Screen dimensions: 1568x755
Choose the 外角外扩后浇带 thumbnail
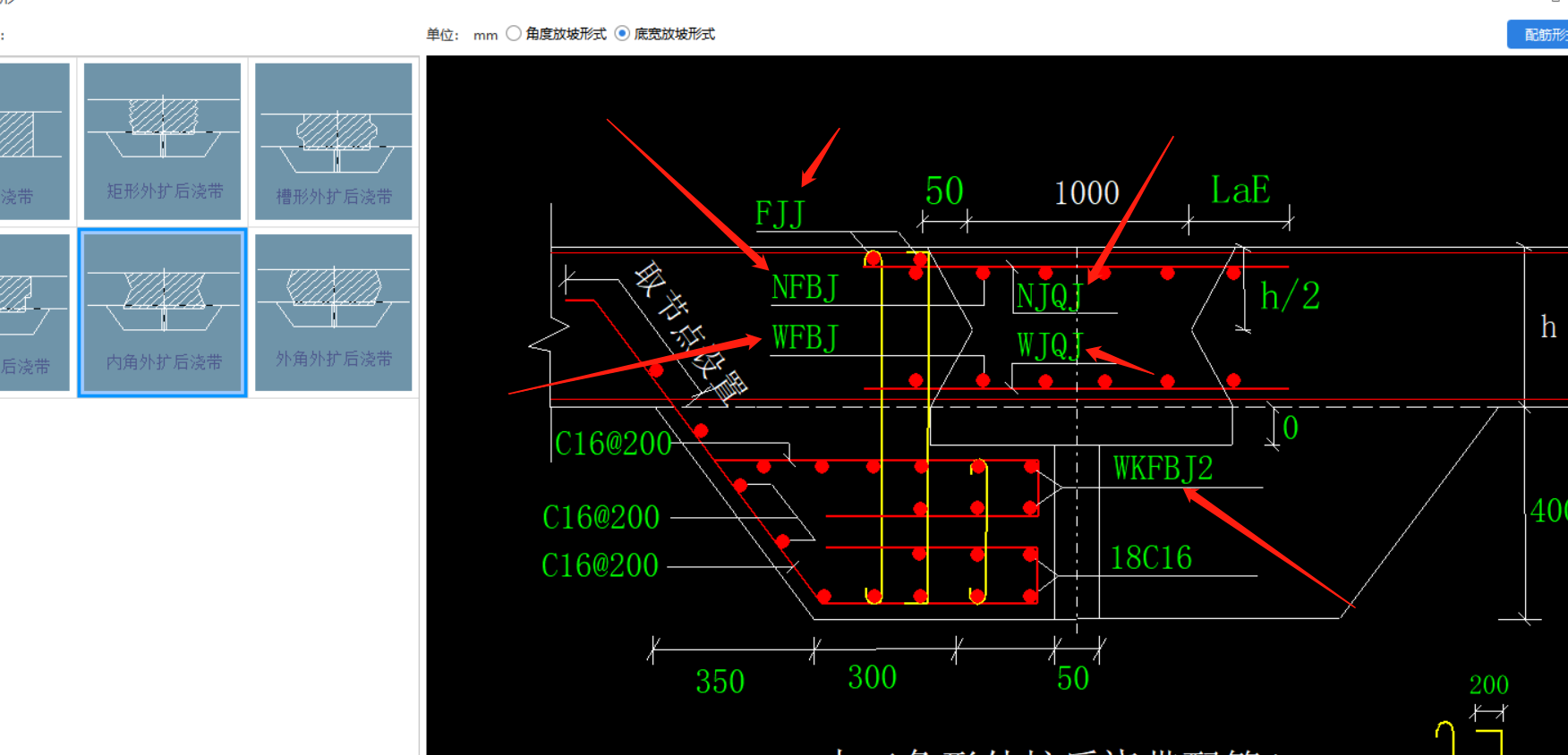click(x=334, y=312)
